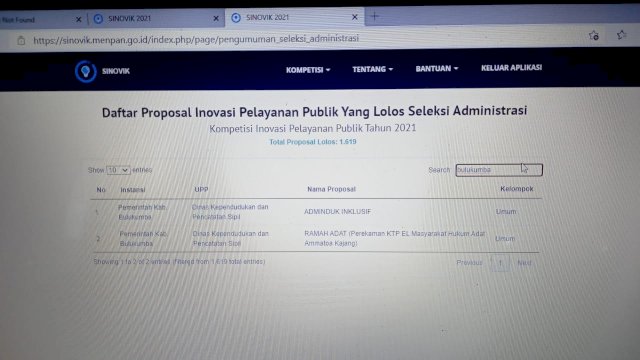640x360 pixels.
Task: Click Umum cell in RAMAH ADAT row
Action: (x=505, y=238)
